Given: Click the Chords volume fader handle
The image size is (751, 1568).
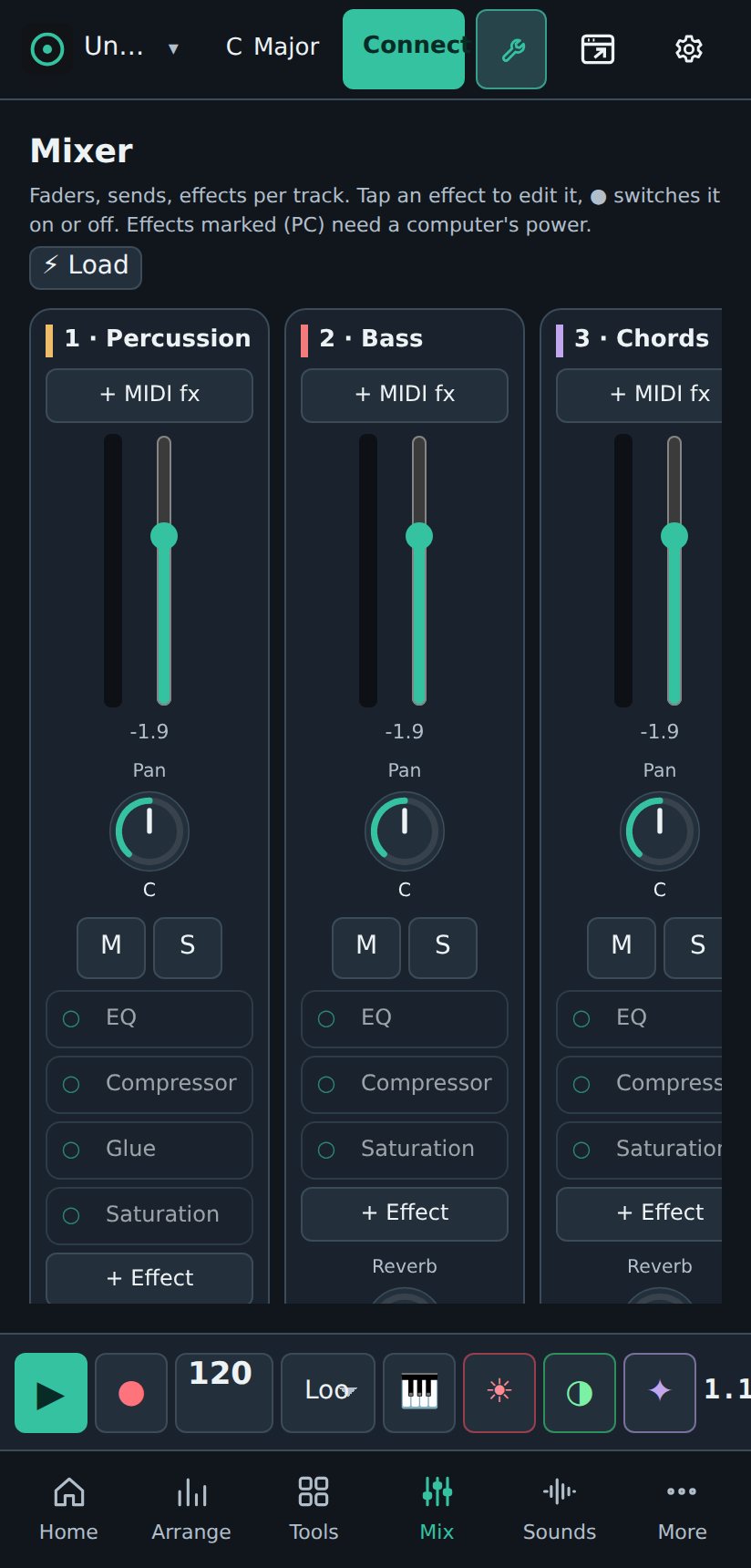Looking at the screenshot, I should (x=674, y=536).
